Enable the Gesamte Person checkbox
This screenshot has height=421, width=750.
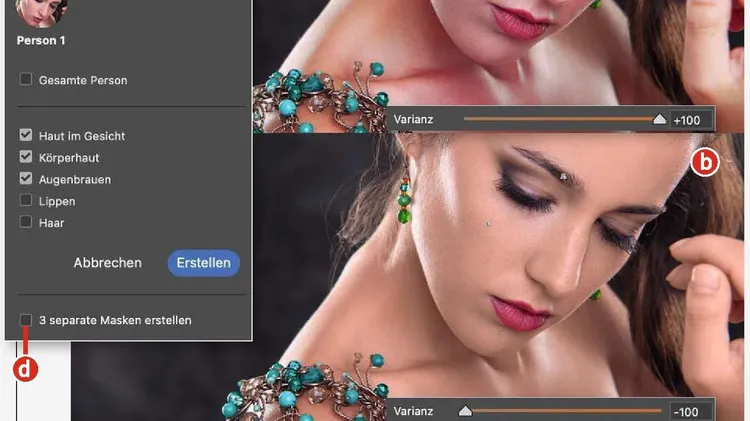click(x=26, y=79)
